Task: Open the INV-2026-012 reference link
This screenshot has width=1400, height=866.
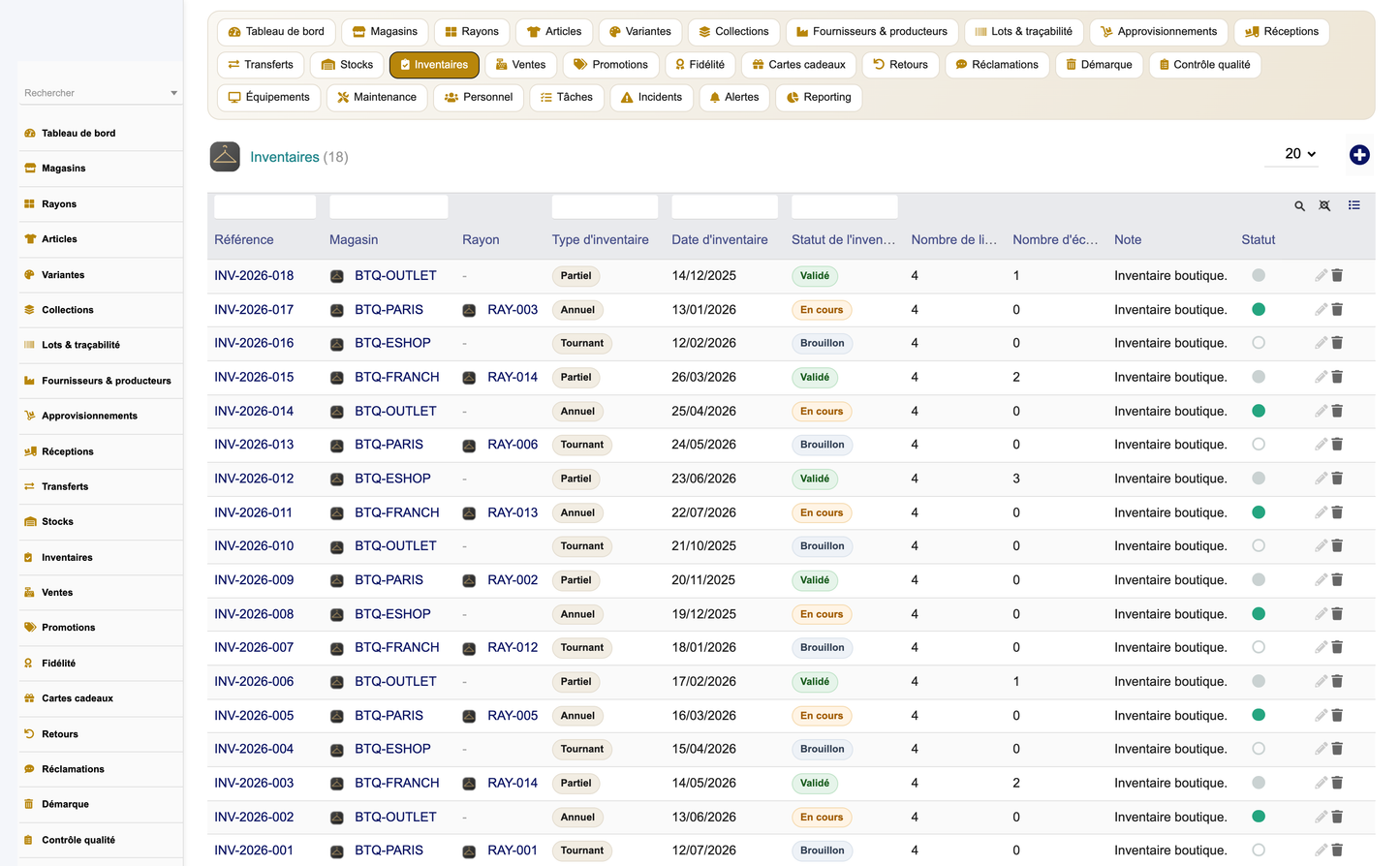Action: [x=254, y=479]
